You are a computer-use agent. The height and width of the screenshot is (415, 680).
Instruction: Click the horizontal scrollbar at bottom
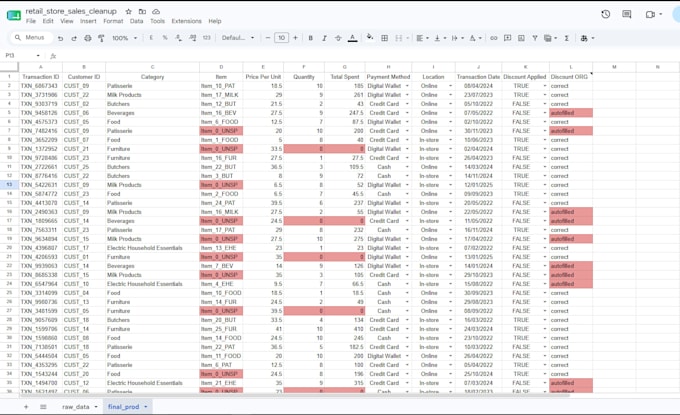tap(297, 395)
